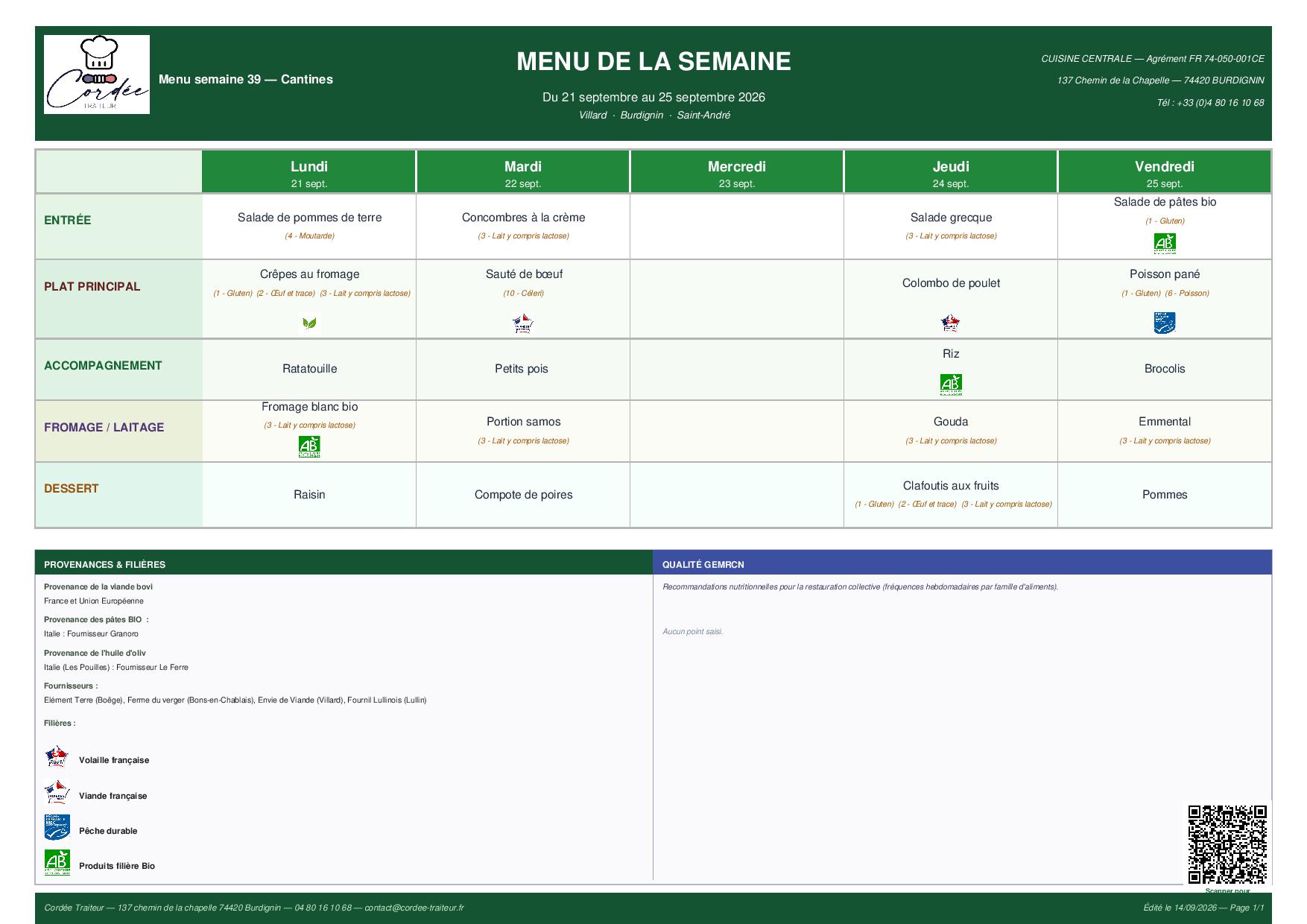The width and height of the screenshot is (1307, 924).
Task: Click 'Brocolis' cell
Action: [x=1165, y=369]
